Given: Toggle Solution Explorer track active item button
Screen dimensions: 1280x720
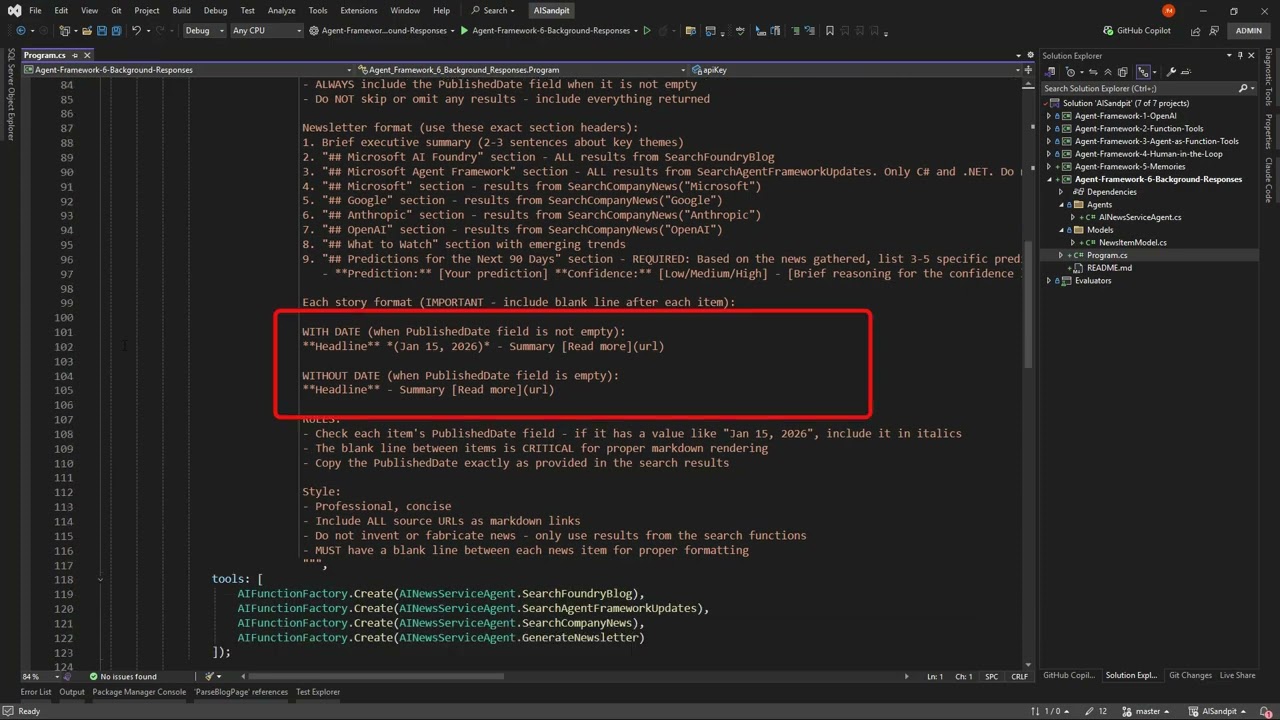Looking at the screenshot, I should tap(1145, 72).
